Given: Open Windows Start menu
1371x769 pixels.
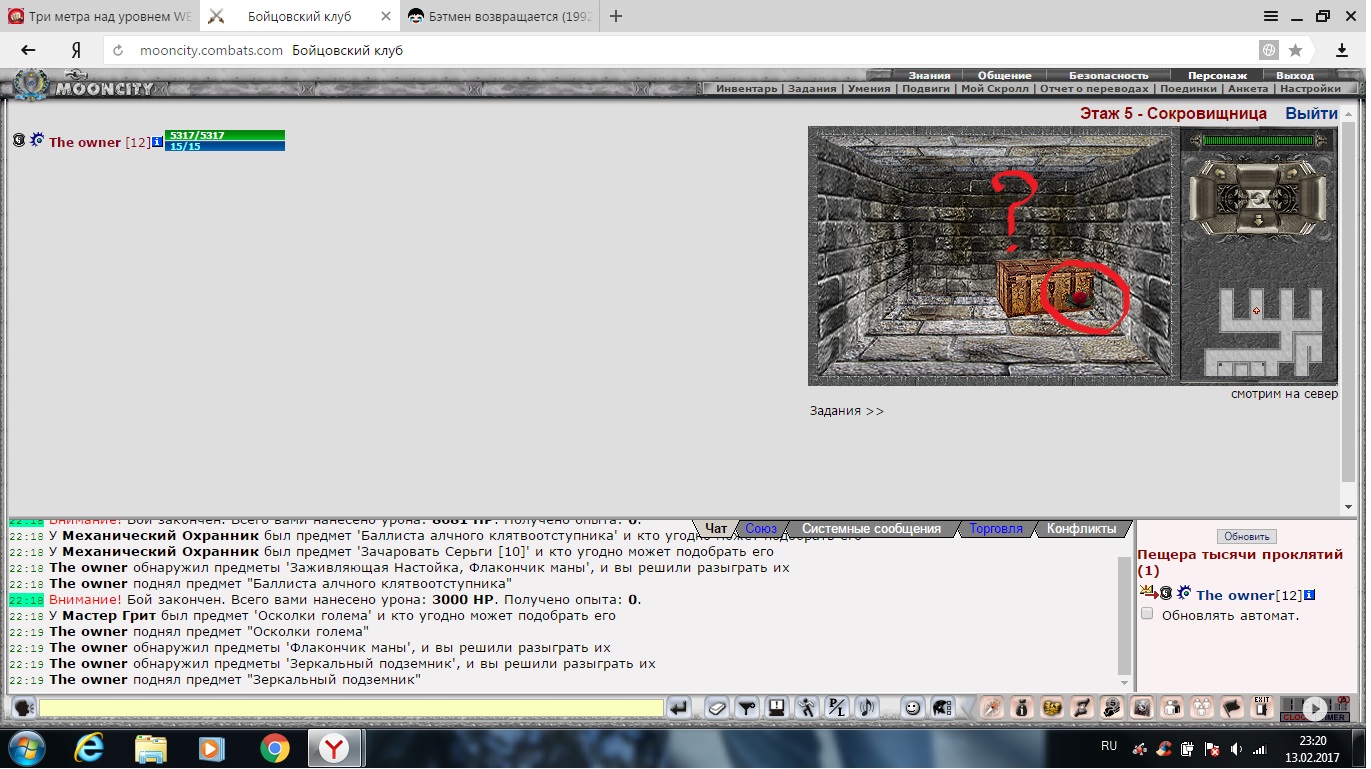Looking at the screenshot, I should point(25,748).
